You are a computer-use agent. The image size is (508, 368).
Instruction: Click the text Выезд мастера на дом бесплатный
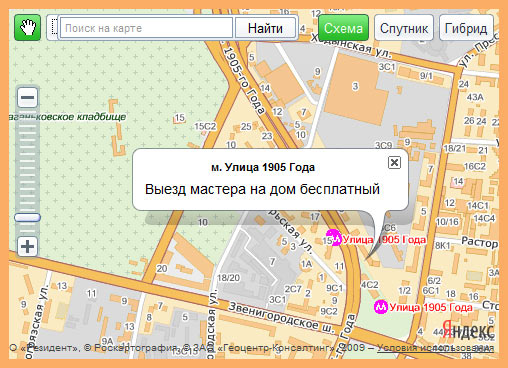[x=262, y=189]
